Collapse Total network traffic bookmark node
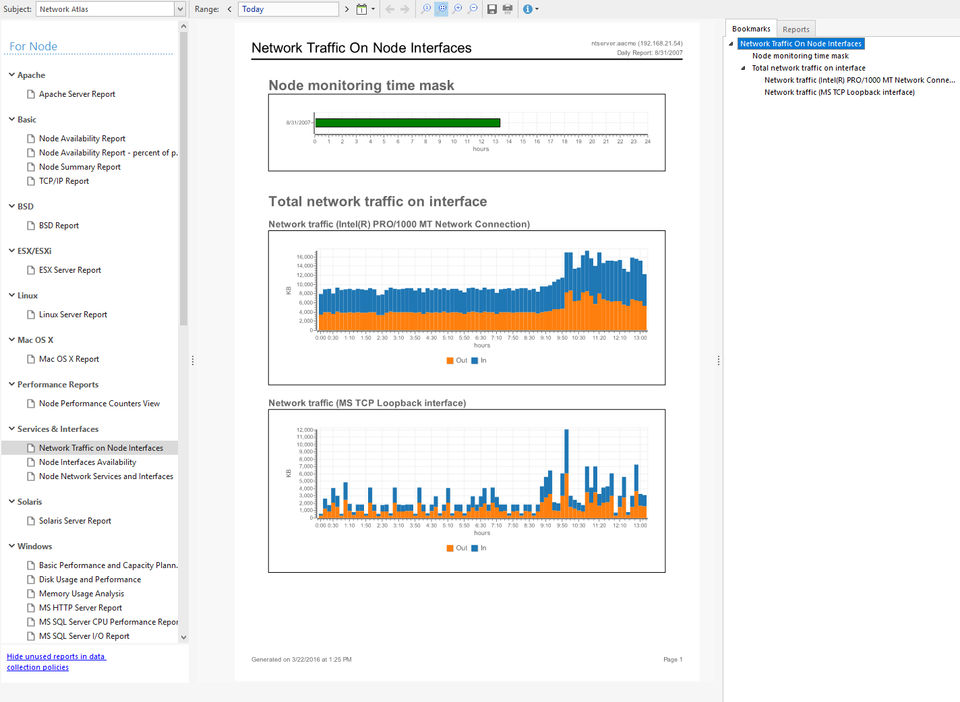Image resolution: width=960 pixels, height=702 pixels. coord(743,68)
